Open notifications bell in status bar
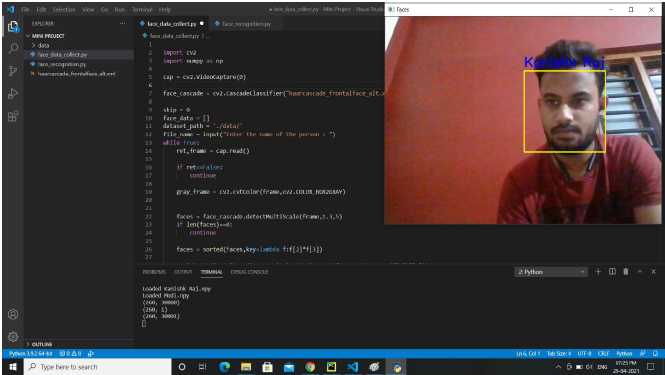The height and width of the screenshot is (375, 665). pos(655,353)
